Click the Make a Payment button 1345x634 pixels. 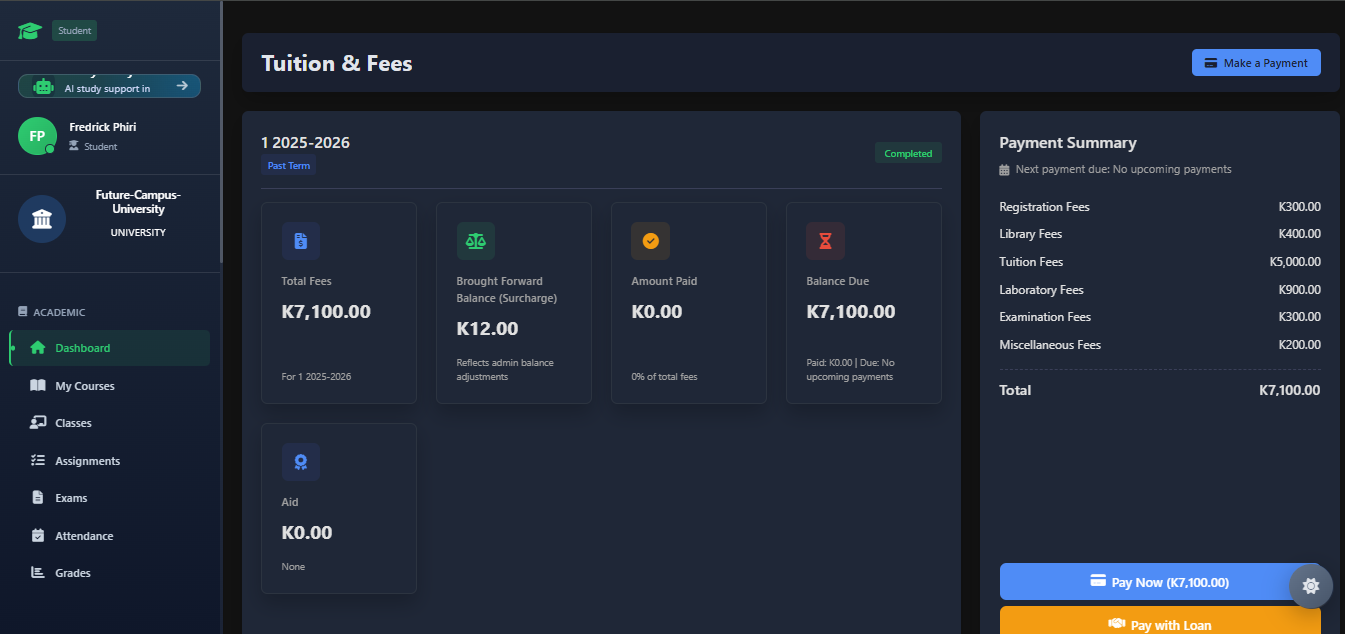coord(1256,63)
